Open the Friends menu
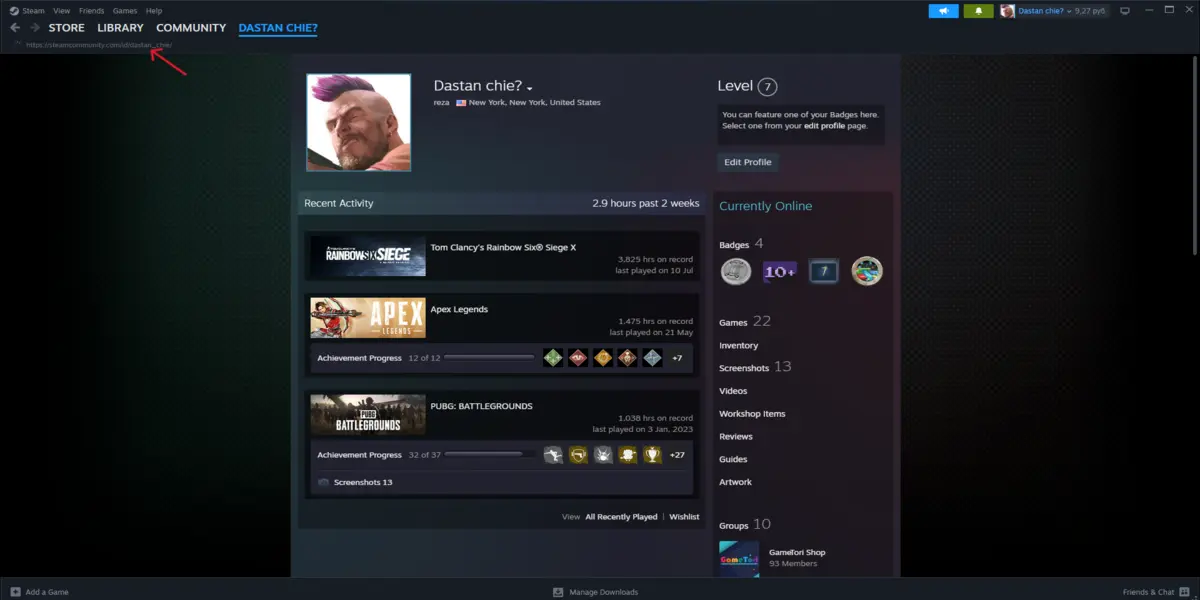 (91, 11)
